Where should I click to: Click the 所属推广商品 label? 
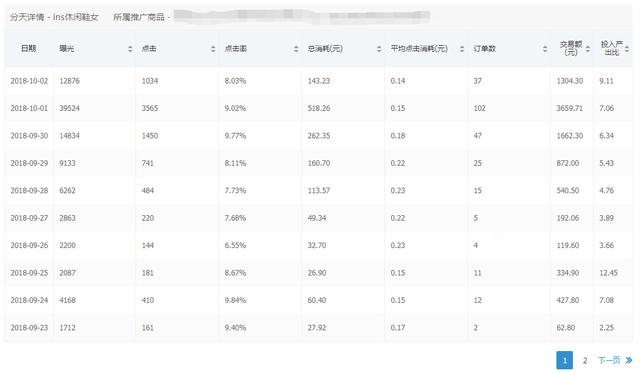click(139, 17)
